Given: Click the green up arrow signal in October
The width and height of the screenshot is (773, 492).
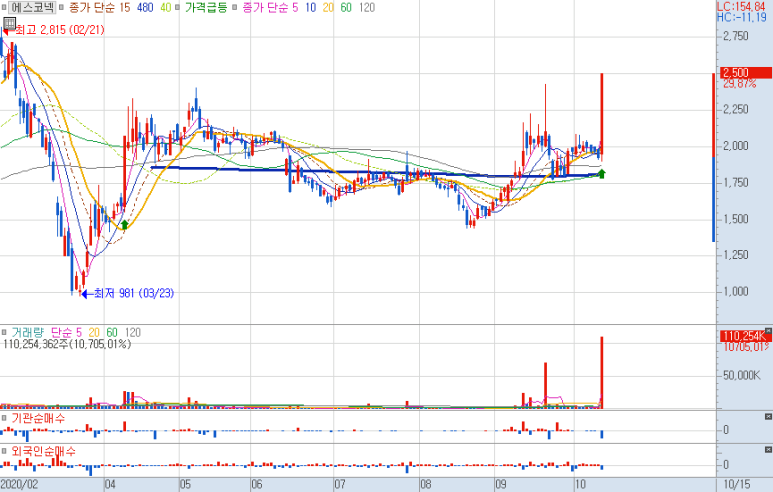Looking at the screenshot, I should [601, 173].
